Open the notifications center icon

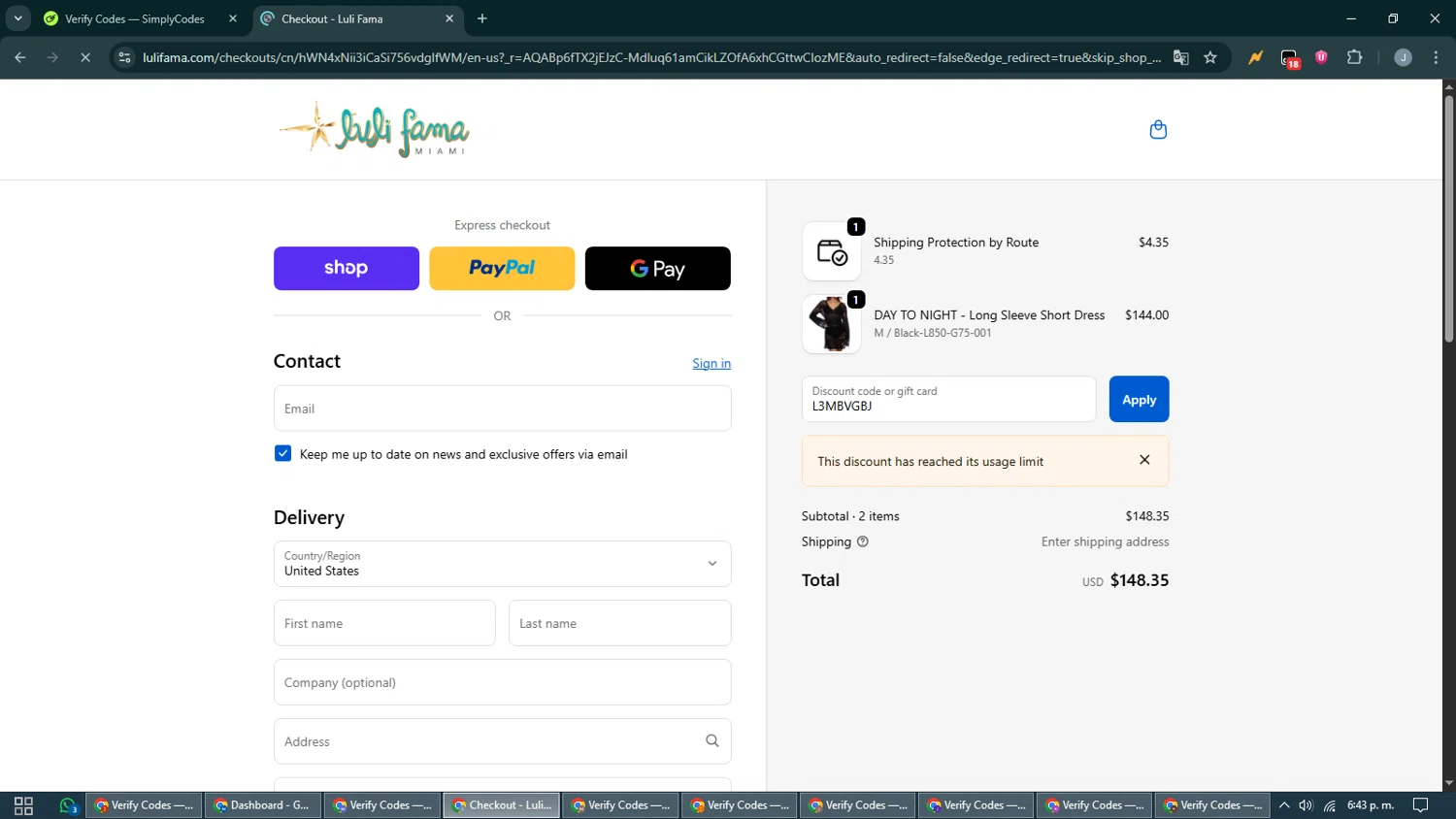[x=1421, y=805]
